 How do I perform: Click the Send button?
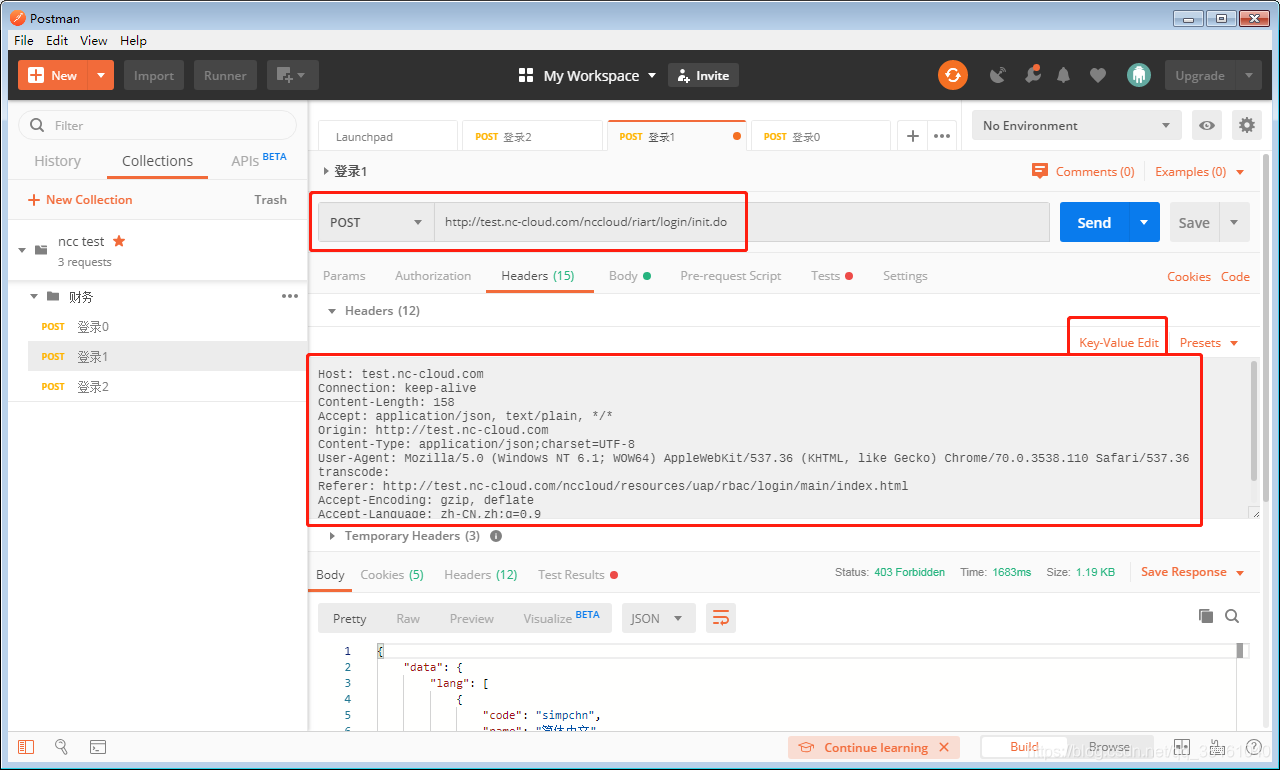(x=1094, y=222)
